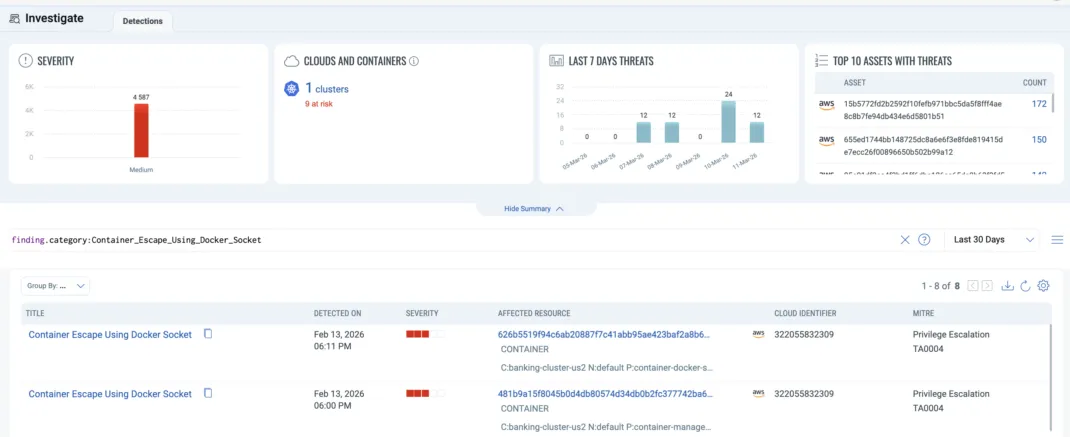1070x437 pixels.
Task: Copy title of the 06:11 PM detection
Action: (x=208, y=334)
